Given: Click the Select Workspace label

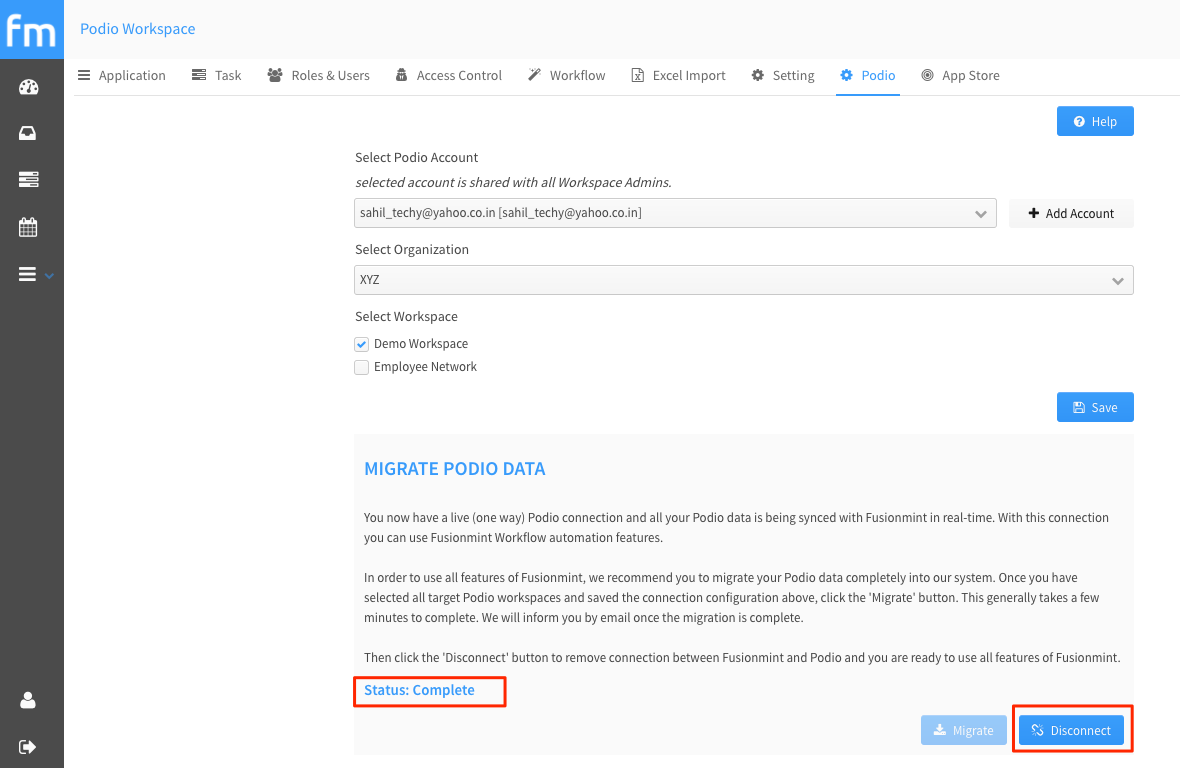Looking at the screenshot, I should [406, 317].
